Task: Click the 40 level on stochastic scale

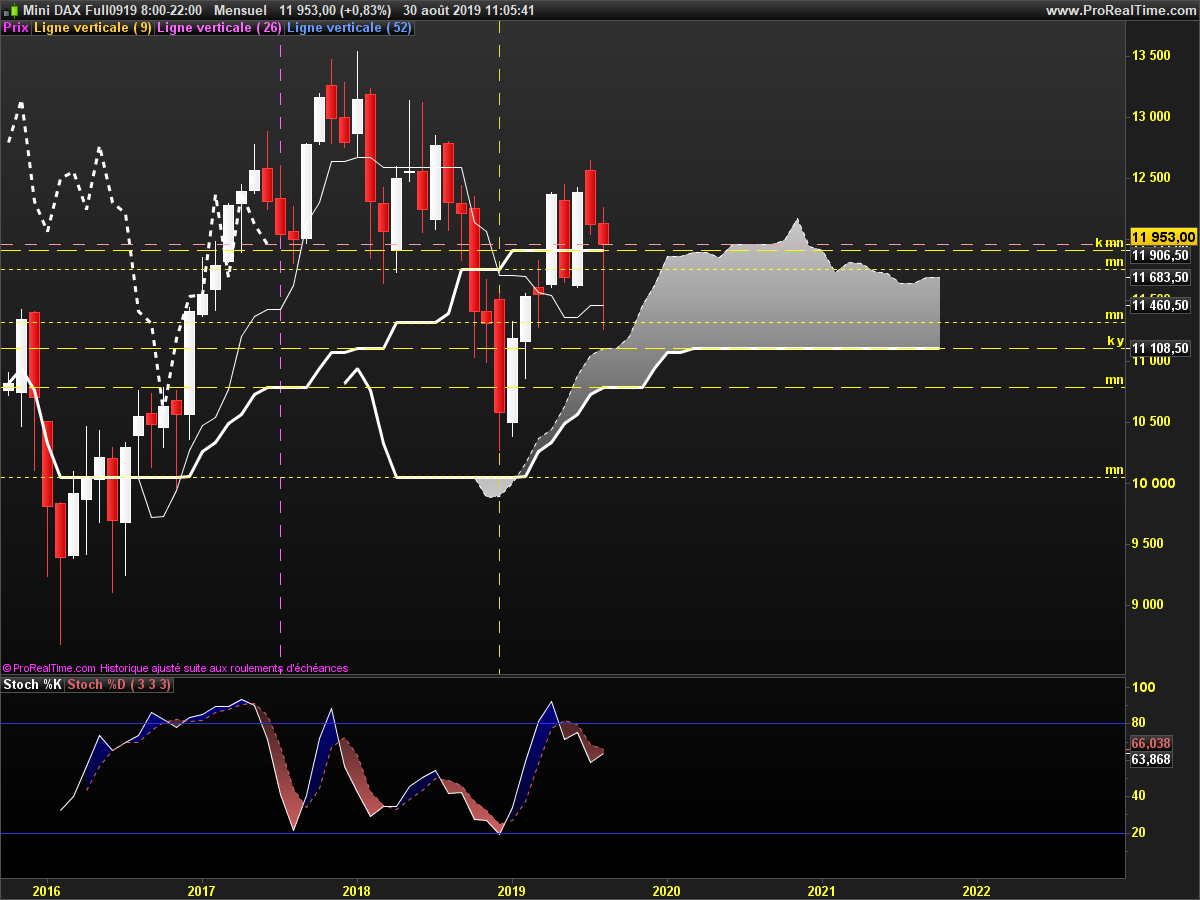Action: (1139, 796)
